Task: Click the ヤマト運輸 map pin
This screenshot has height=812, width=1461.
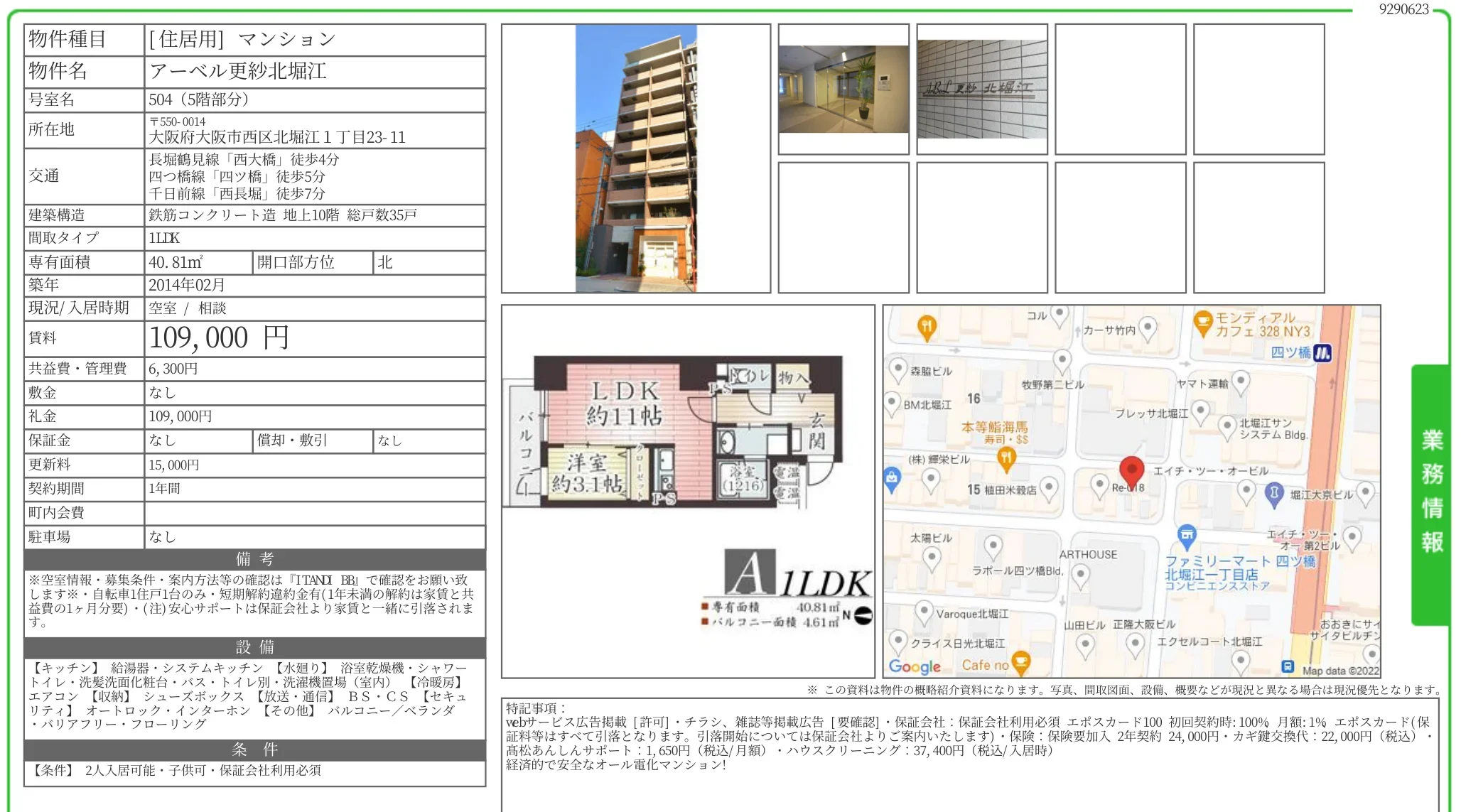Action: [1240, 380]
